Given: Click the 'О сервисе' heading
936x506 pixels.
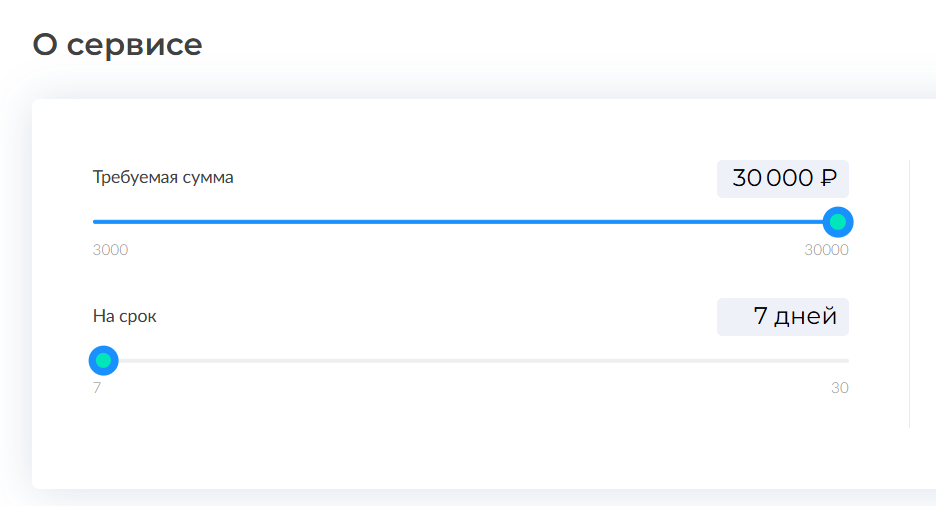Looking at the screenshot, I should [x=117, y=44].
